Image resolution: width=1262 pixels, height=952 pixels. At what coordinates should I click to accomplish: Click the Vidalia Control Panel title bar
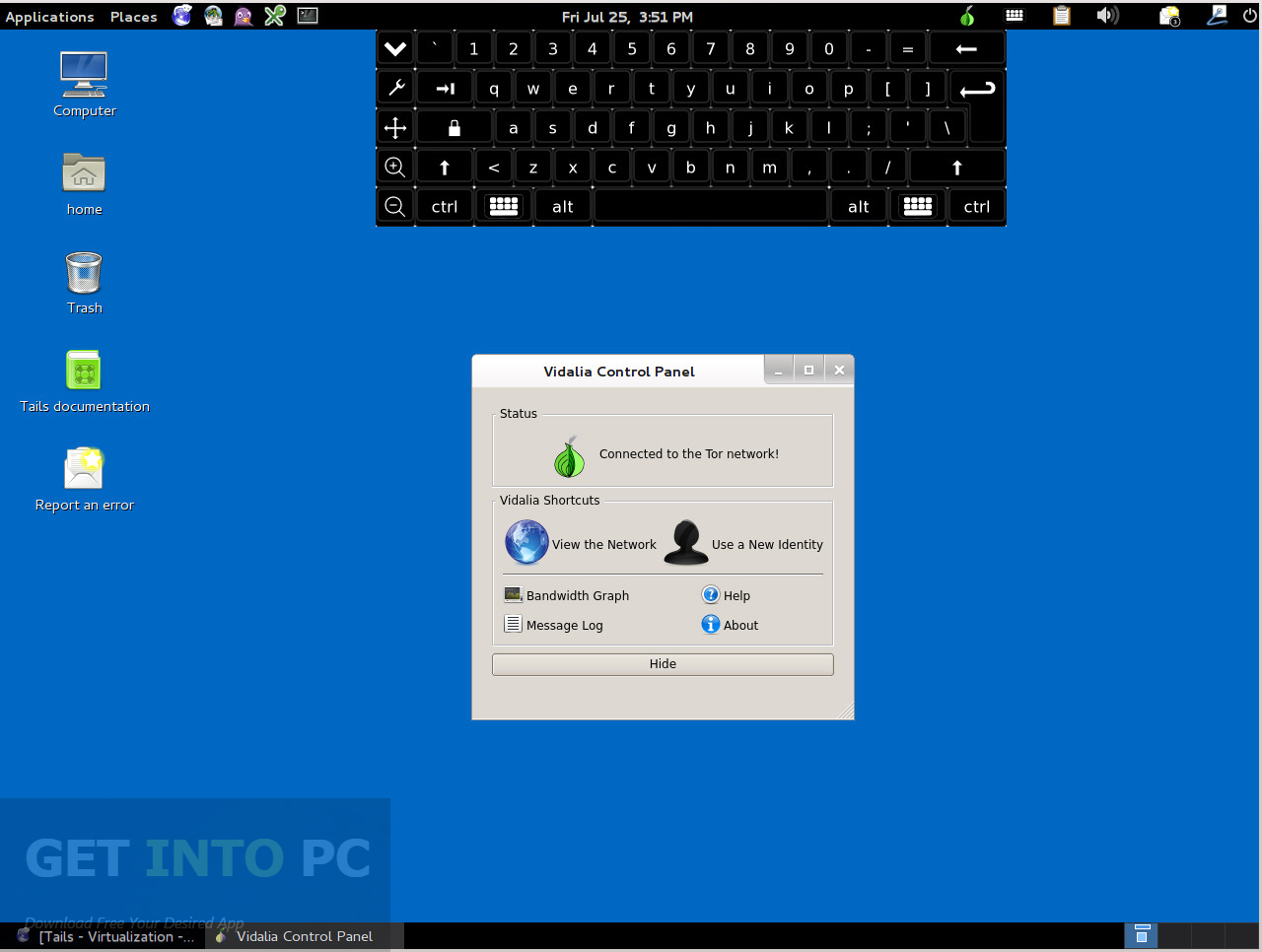[618, 372]
